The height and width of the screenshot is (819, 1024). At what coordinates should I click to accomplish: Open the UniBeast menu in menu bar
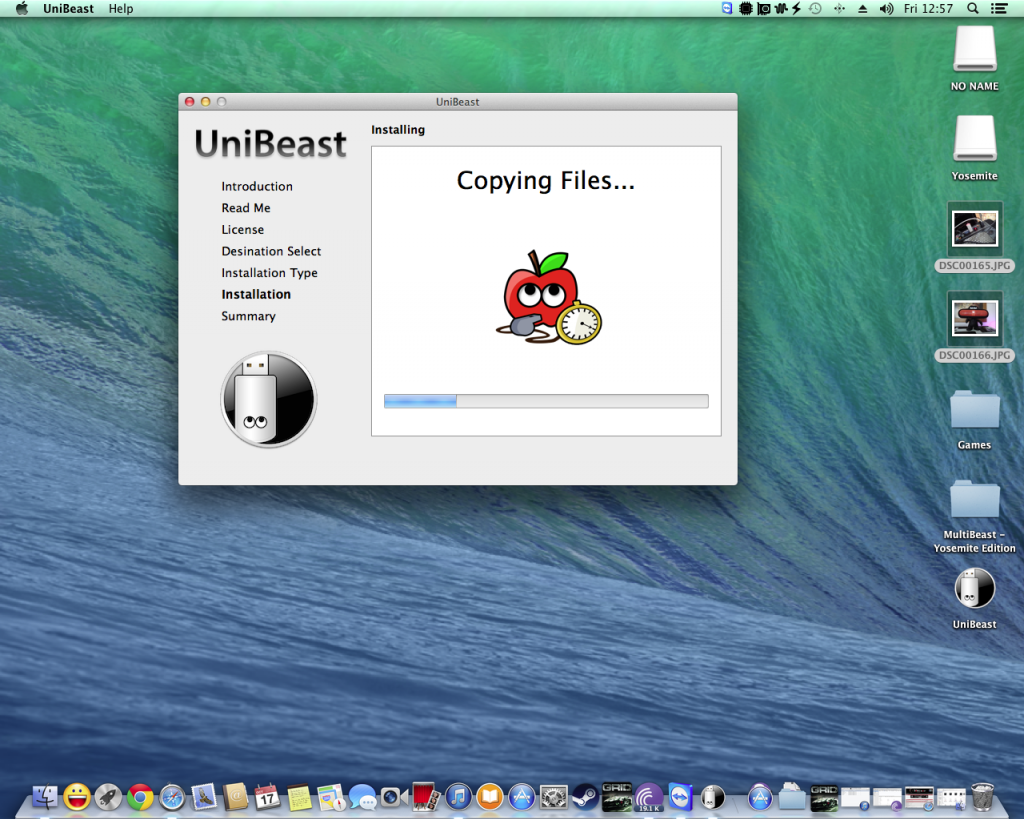coord(68,8)
